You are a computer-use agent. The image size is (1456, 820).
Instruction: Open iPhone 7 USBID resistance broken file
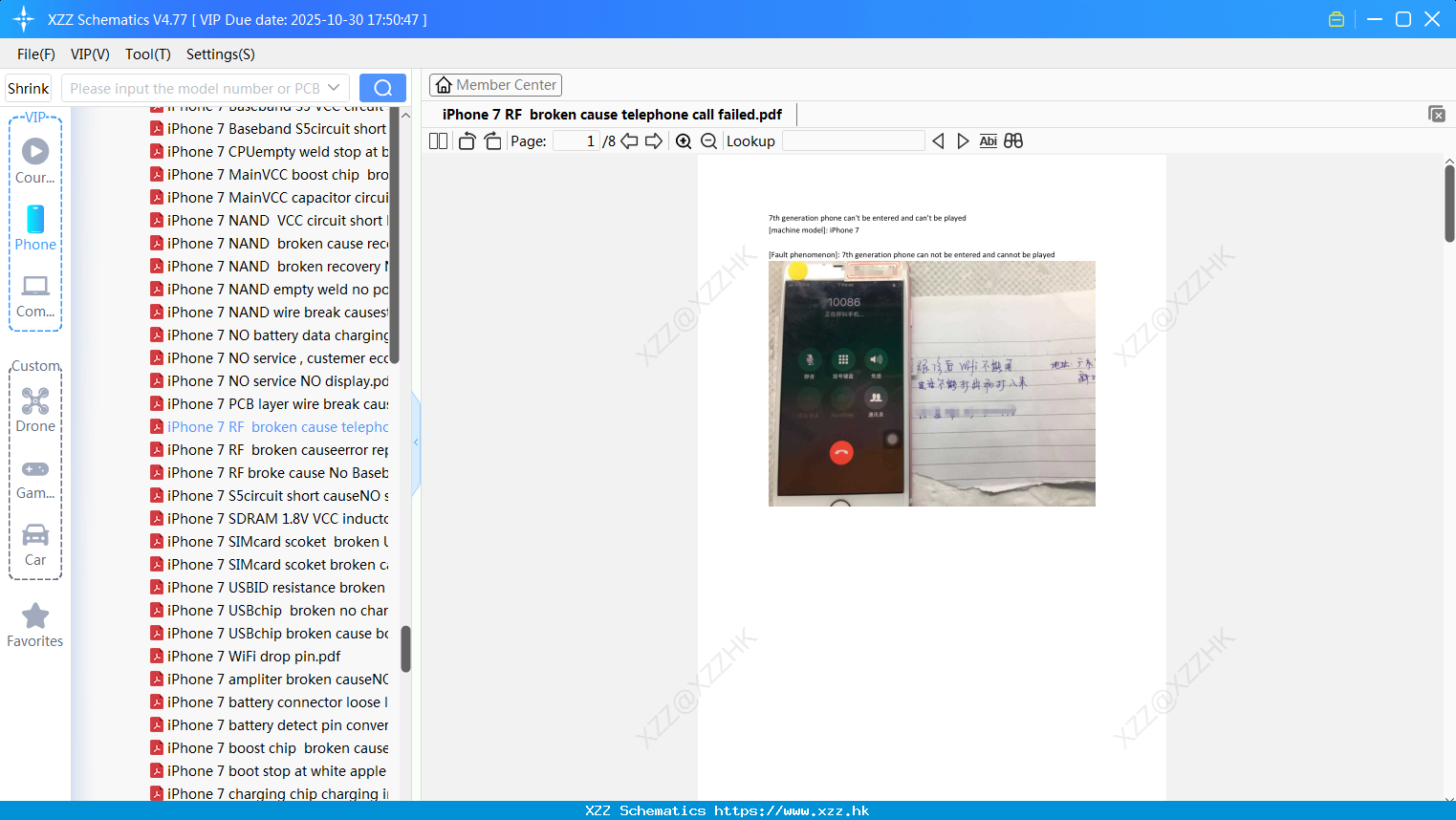pyautogui.click(x=268, y=588)
